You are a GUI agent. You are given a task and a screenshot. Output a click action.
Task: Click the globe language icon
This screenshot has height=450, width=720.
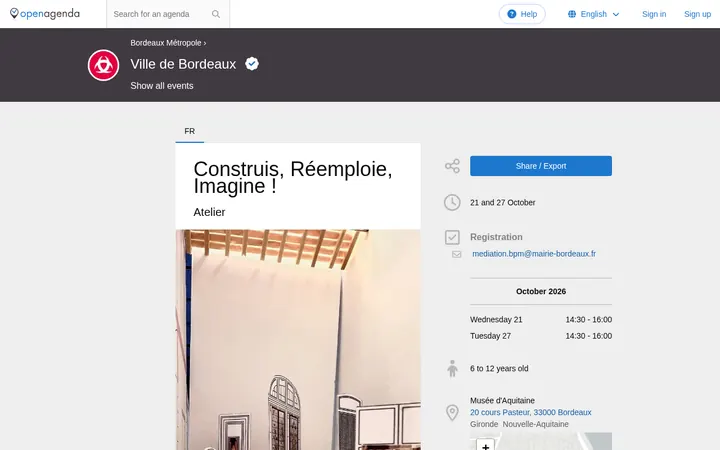pyautogui.click(x=572, y=14)
